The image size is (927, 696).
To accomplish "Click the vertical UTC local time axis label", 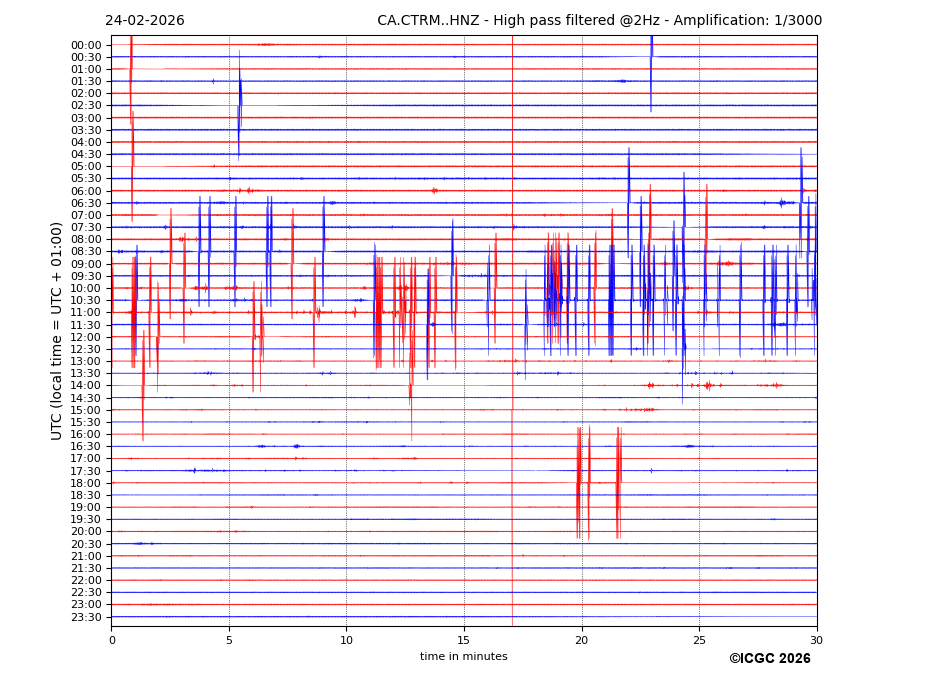I will click(57, 330).
